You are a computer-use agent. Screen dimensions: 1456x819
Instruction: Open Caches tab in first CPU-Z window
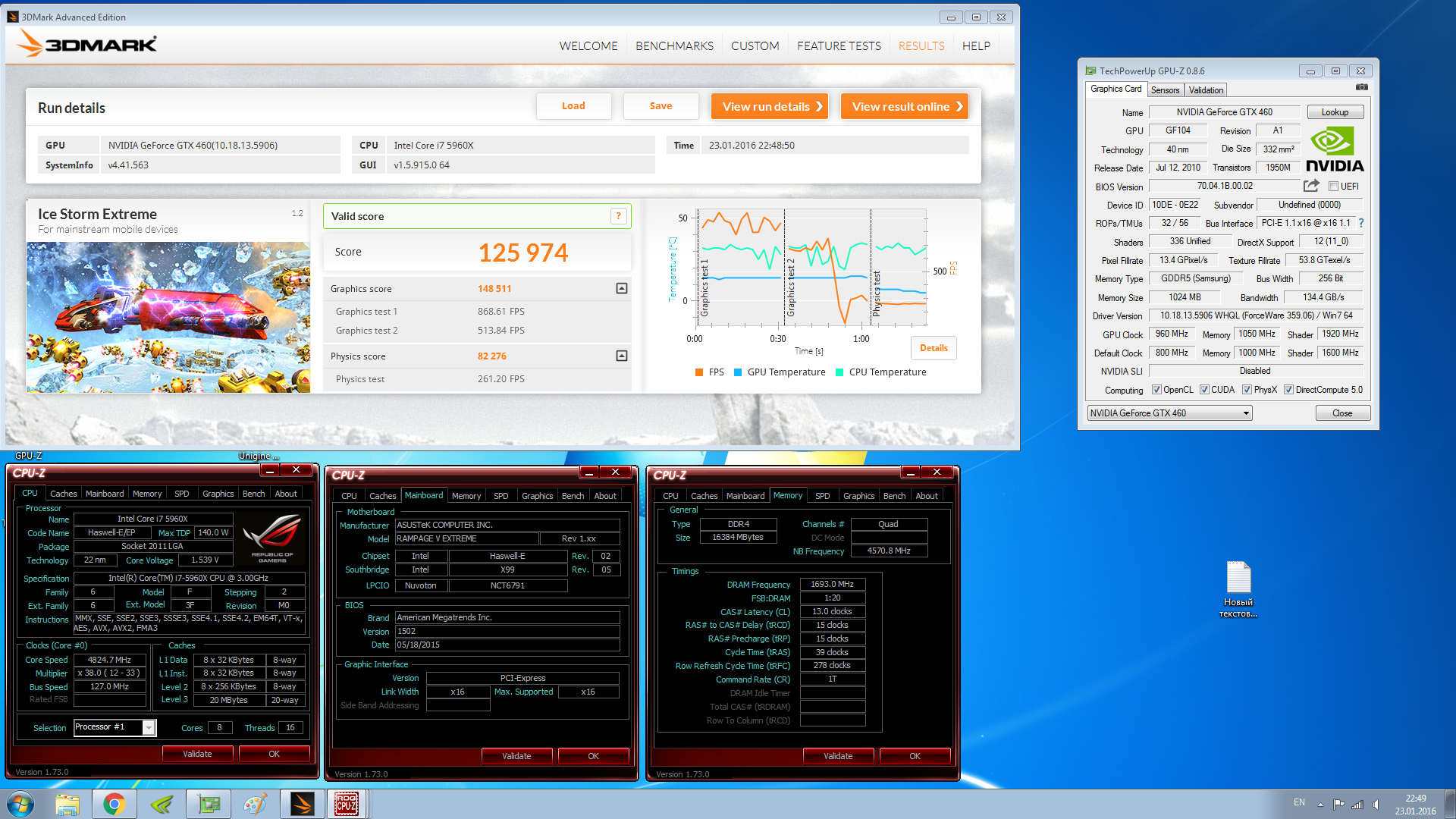click(64, 494)
